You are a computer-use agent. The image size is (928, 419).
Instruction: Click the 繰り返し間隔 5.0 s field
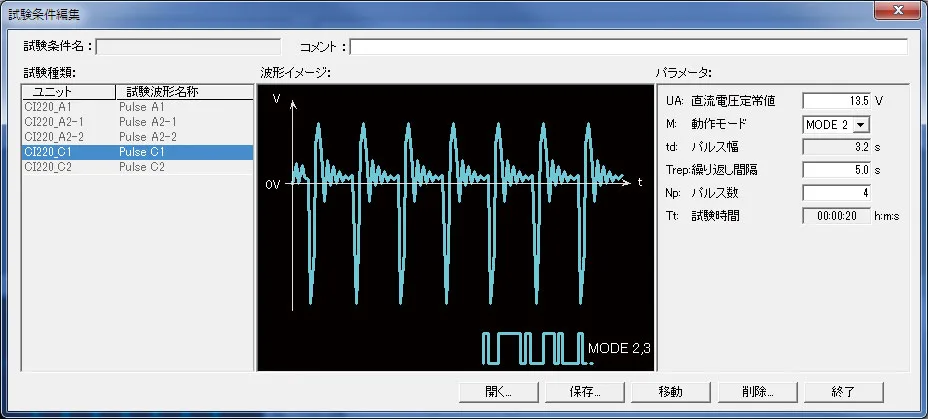click(x=837, y=169)
